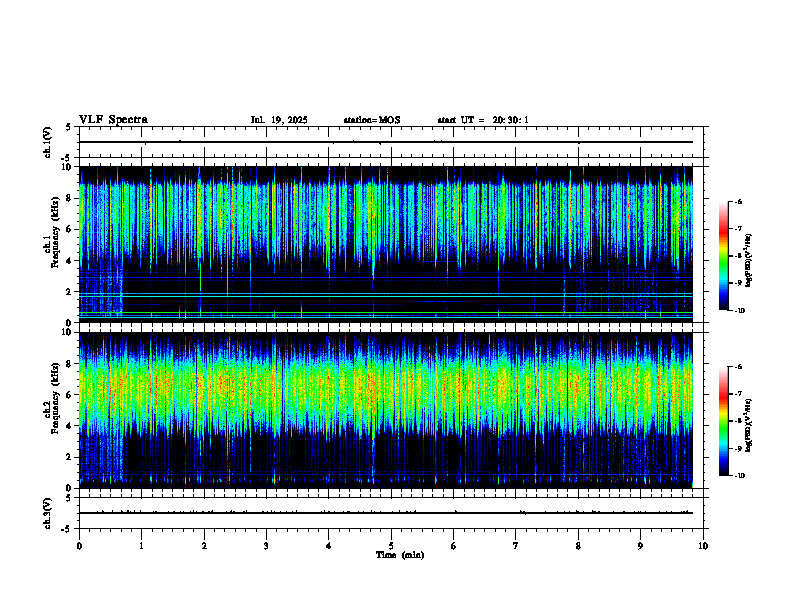792x612 pixels.
Task: Click the '4' tick on the time axis
Action: [329, 546]
